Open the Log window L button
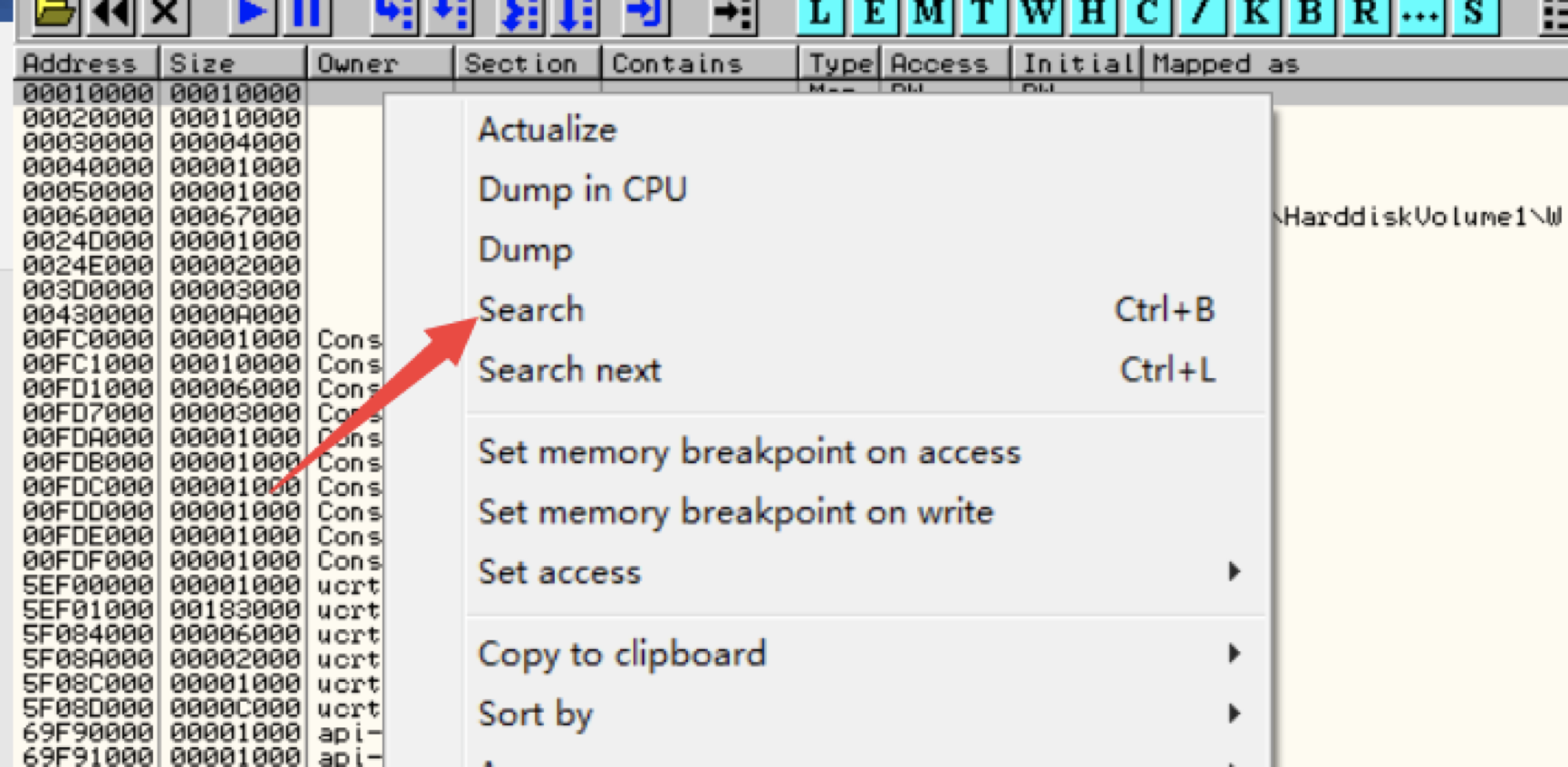 [x=820, y=15]
